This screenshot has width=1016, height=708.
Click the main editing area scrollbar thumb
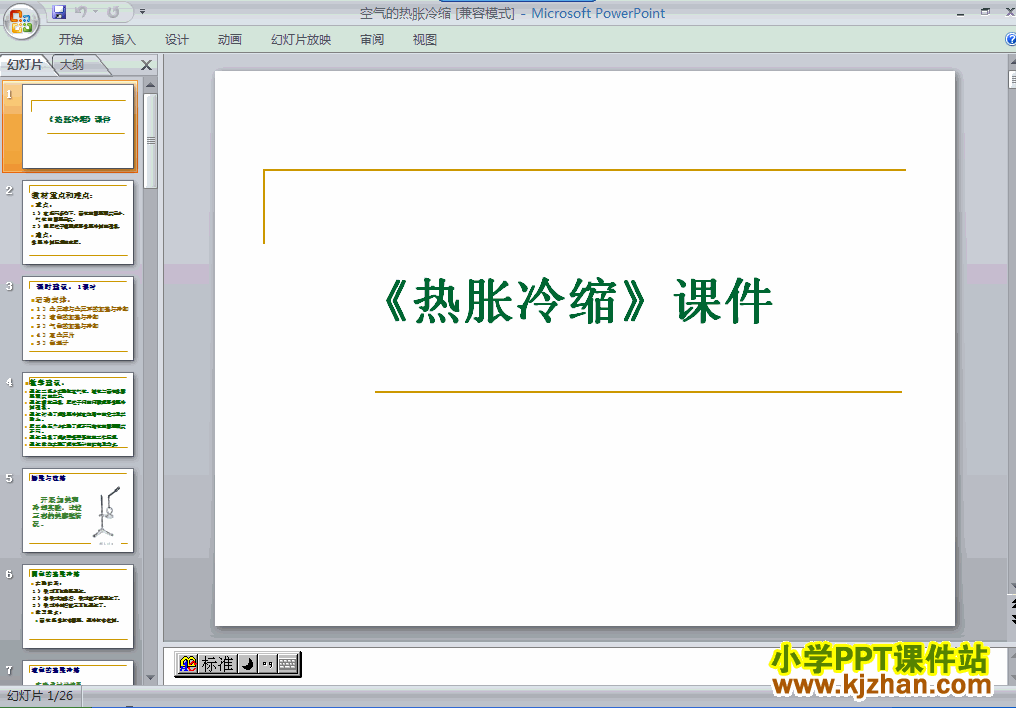click(x=1012, y=79)
